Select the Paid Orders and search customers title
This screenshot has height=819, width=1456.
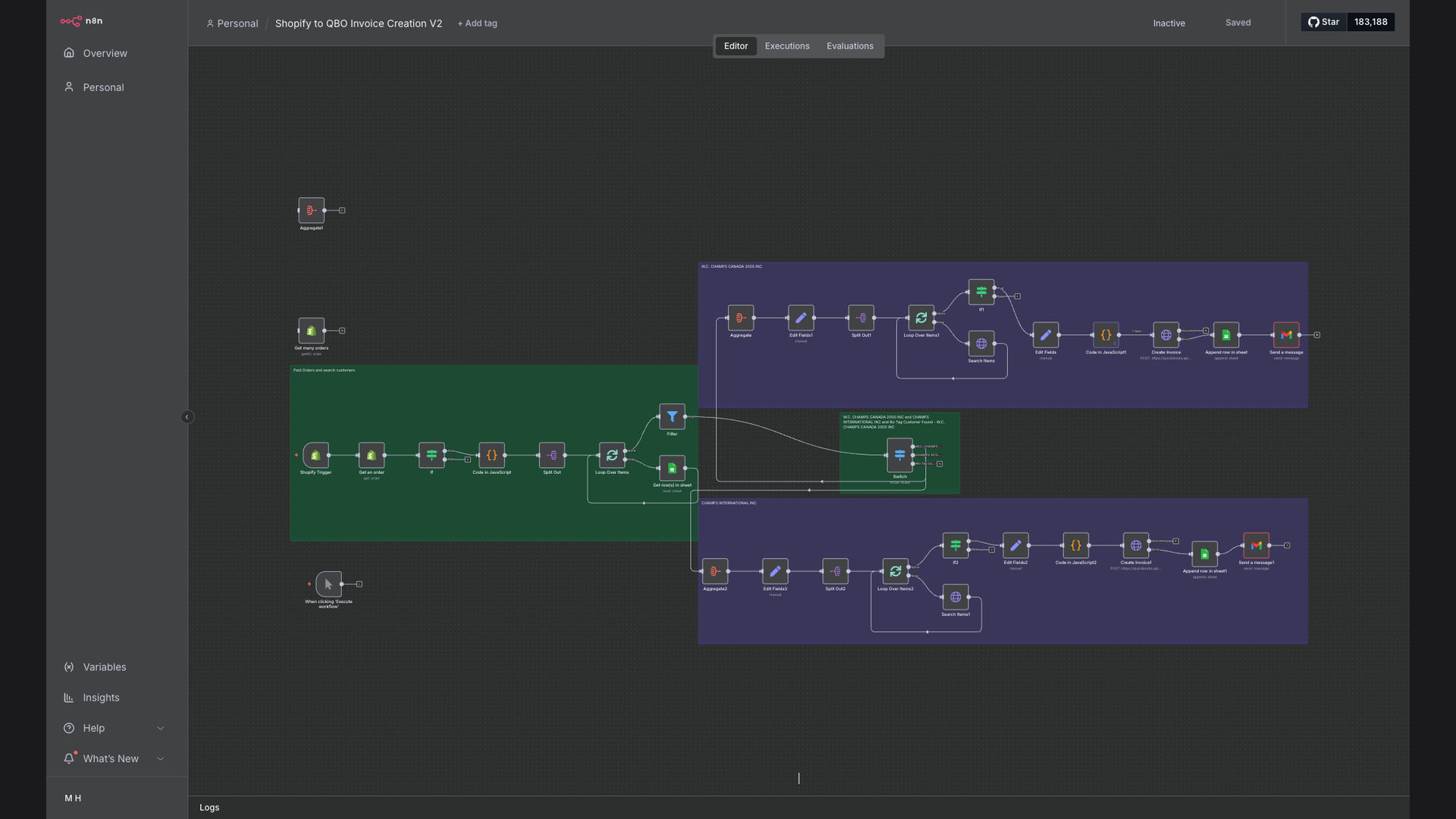(324, 370)
